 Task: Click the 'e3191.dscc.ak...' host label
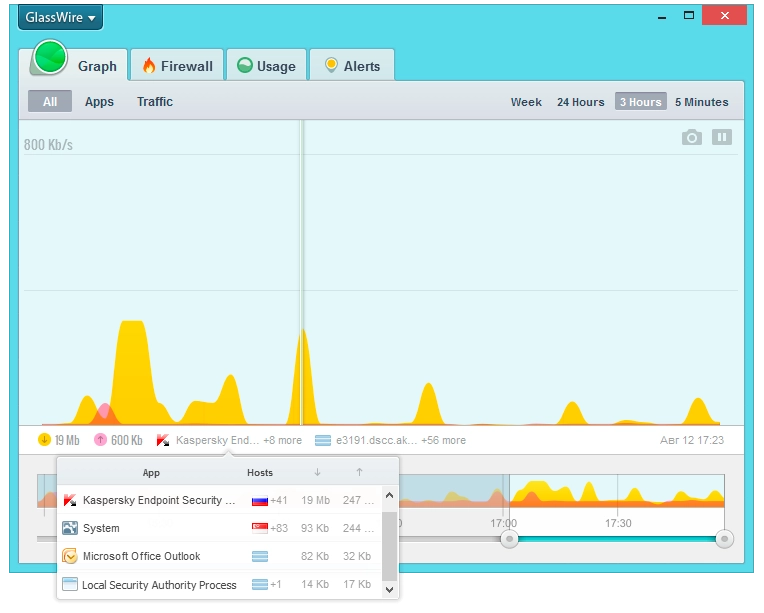[x=377, y=440]
